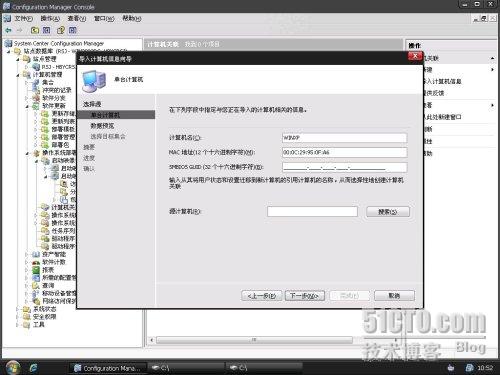Click the horizontal scrollbar in results pane
Image resolution: width=500 pixels, height=375 pixels.
pyautogui.click(x=254, y=340)
